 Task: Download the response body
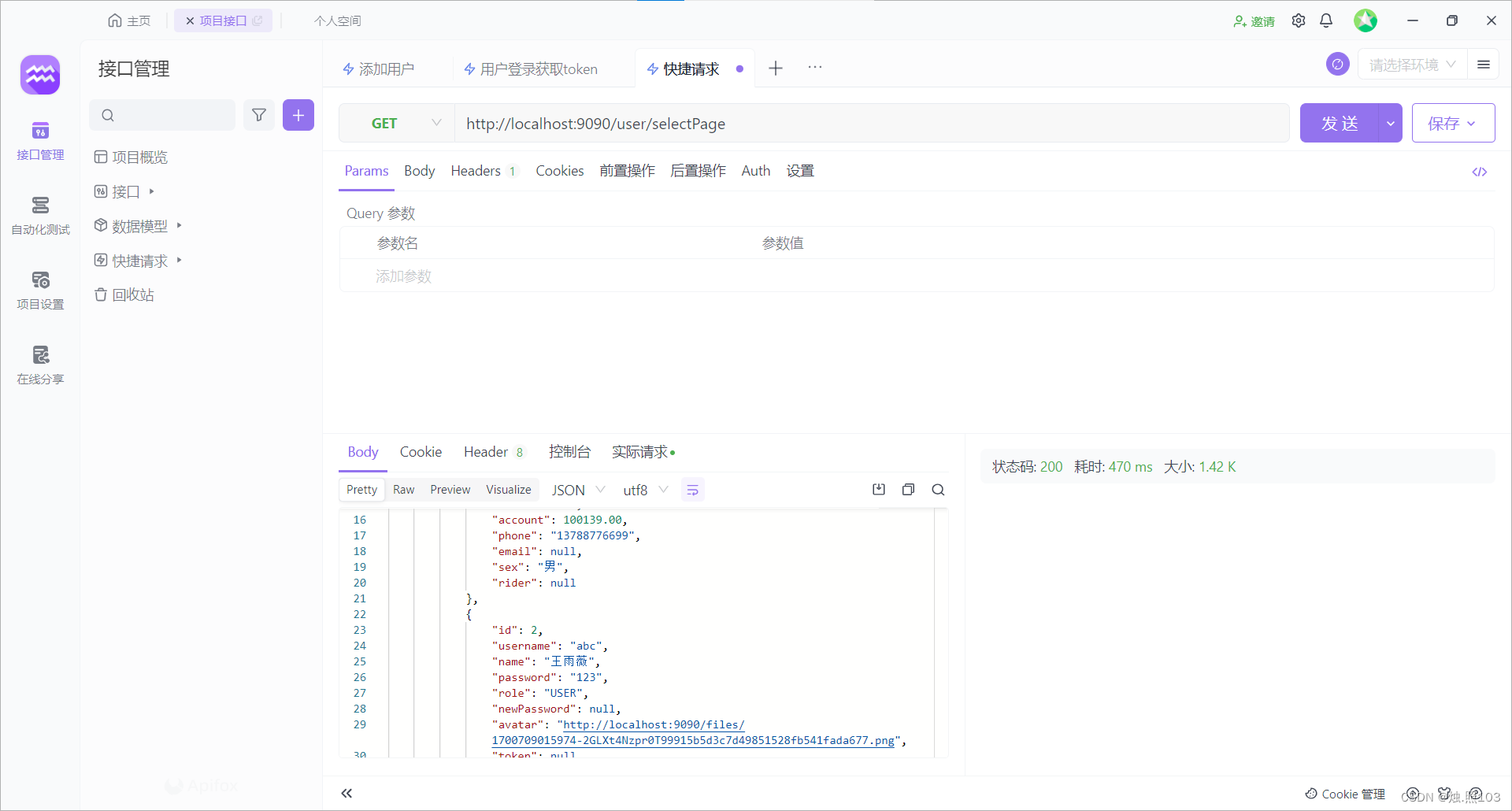(x=878, y=489)
